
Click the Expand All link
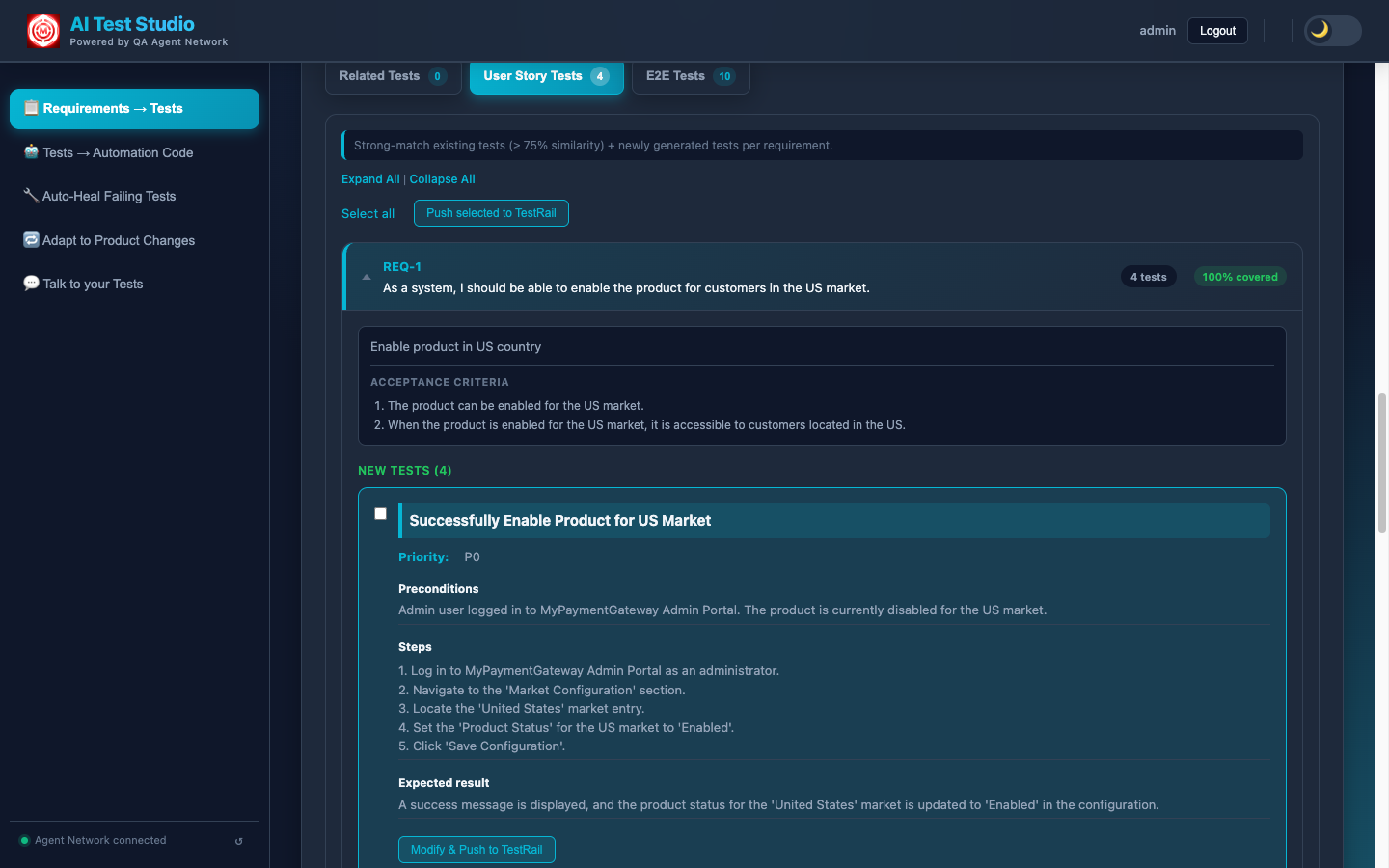pos(370,179)
